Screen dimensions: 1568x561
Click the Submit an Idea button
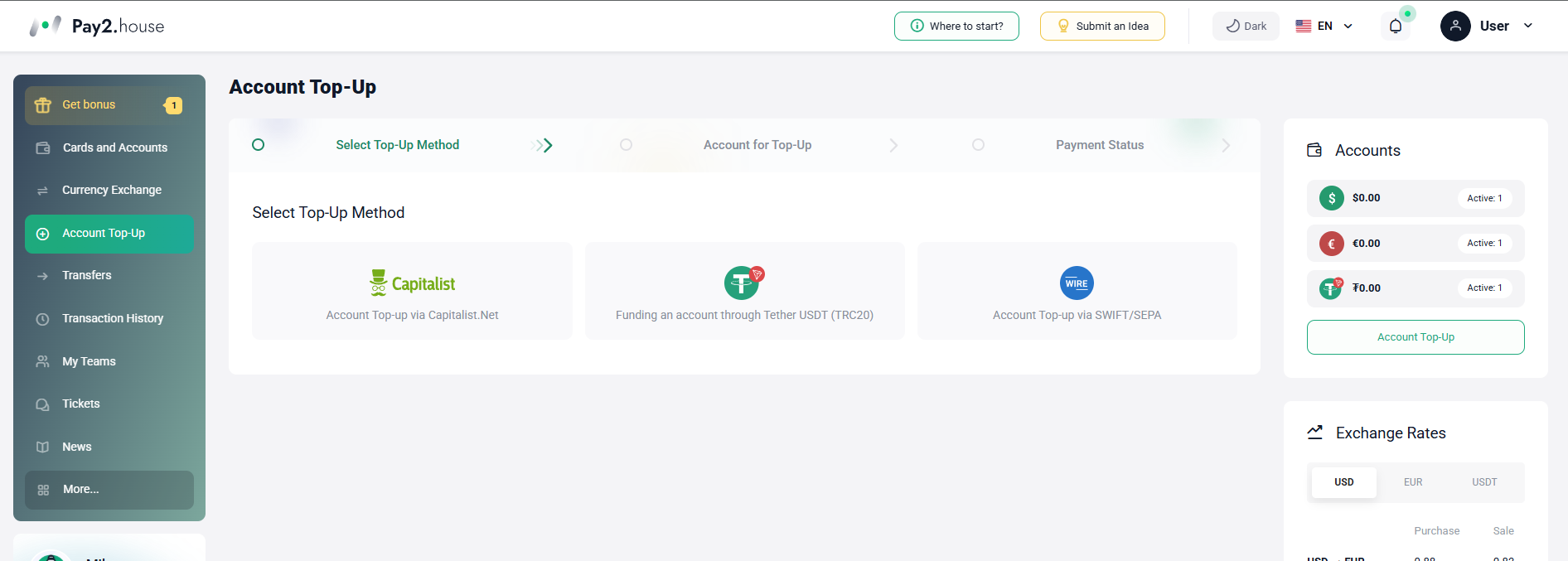pyautogui.click(x=1102, y=26)
